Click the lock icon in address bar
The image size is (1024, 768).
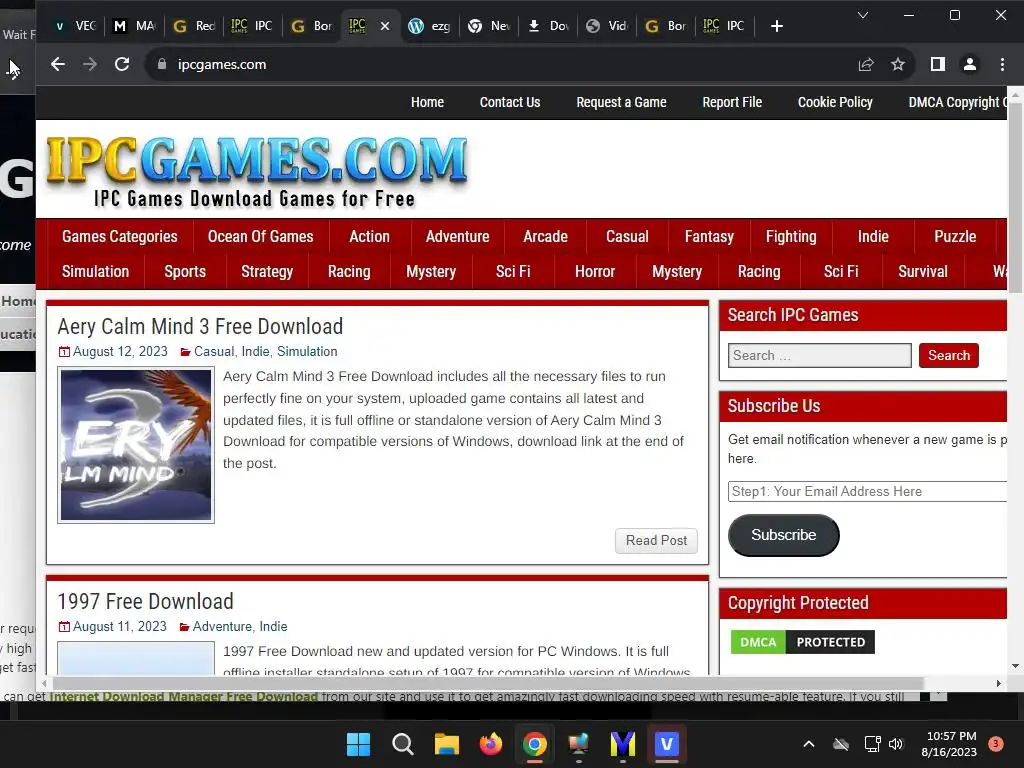point(162,64)
